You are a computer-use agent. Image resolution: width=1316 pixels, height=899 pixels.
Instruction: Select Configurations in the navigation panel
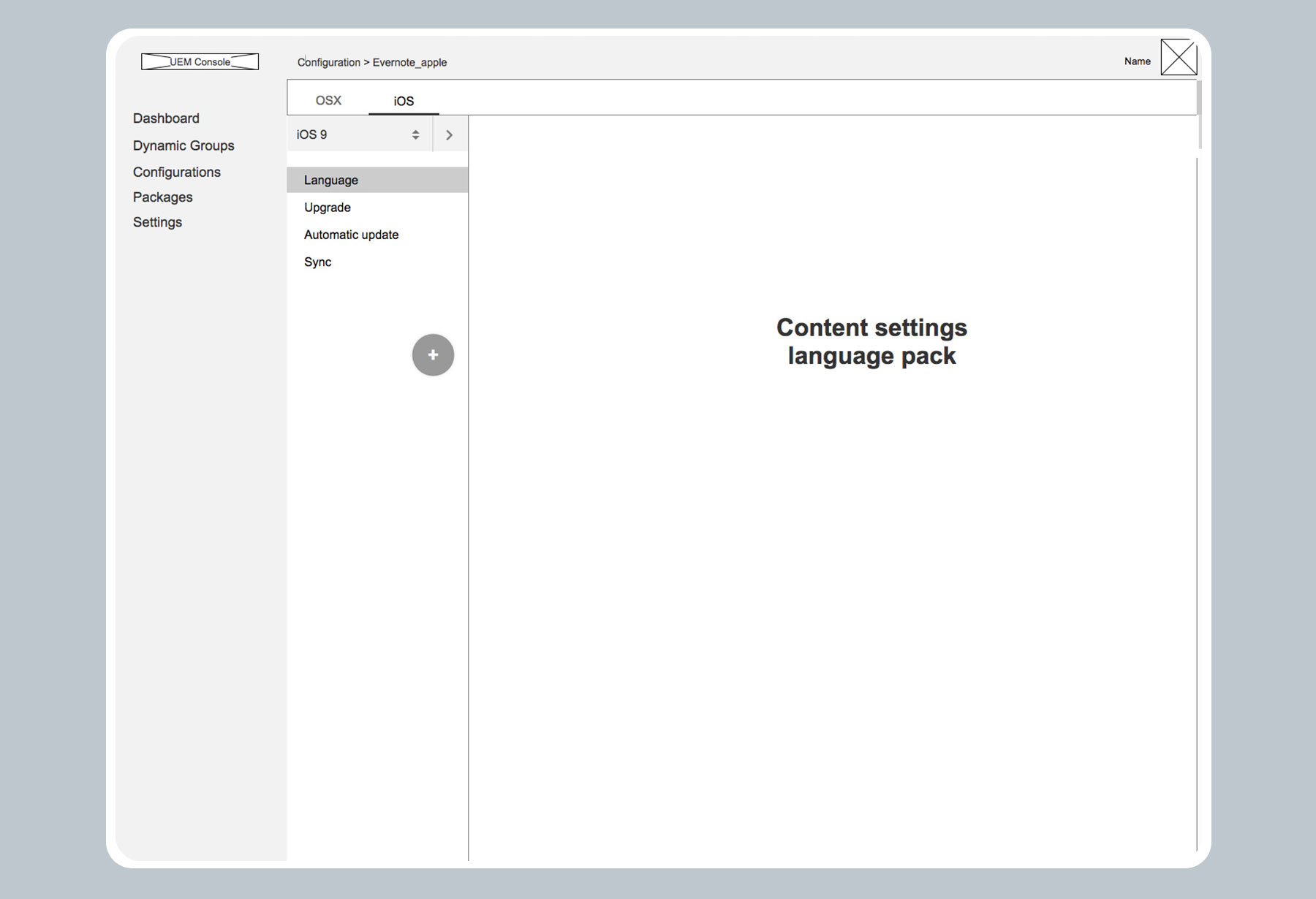click(176, 172)
